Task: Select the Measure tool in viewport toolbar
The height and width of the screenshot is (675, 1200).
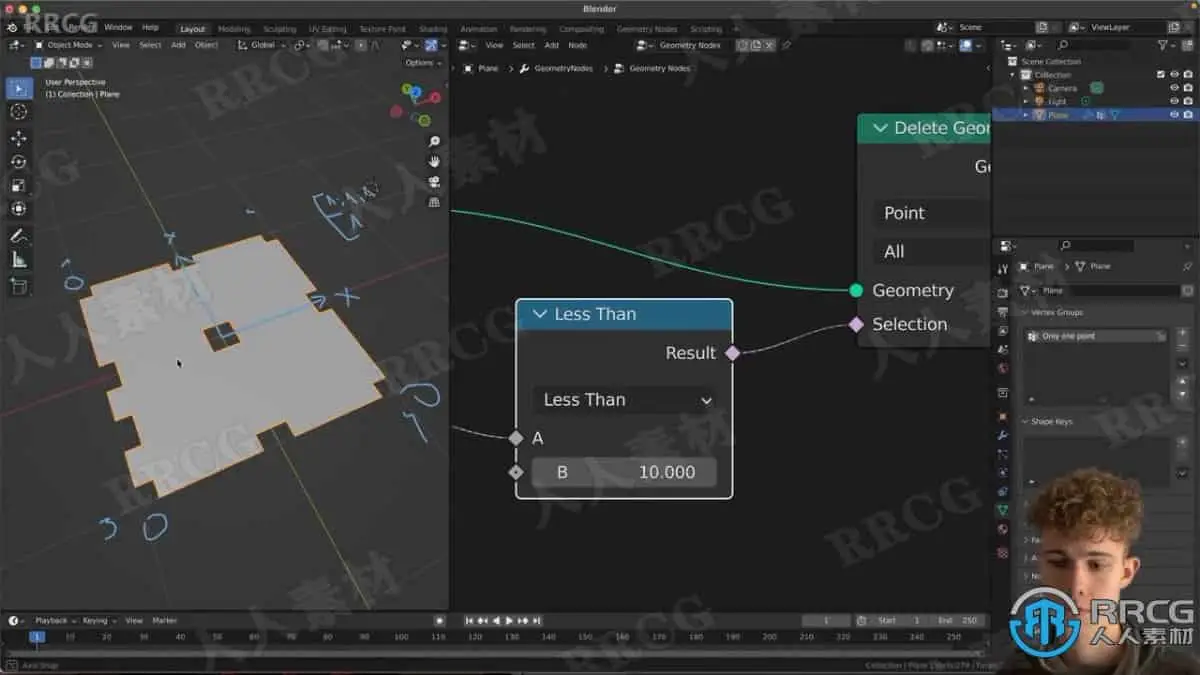Action: tap(19, 260)
